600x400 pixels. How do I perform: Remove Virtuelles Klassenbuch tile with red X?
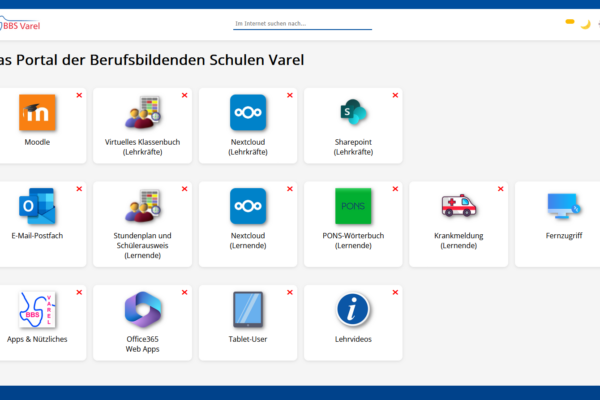(184, 95)
